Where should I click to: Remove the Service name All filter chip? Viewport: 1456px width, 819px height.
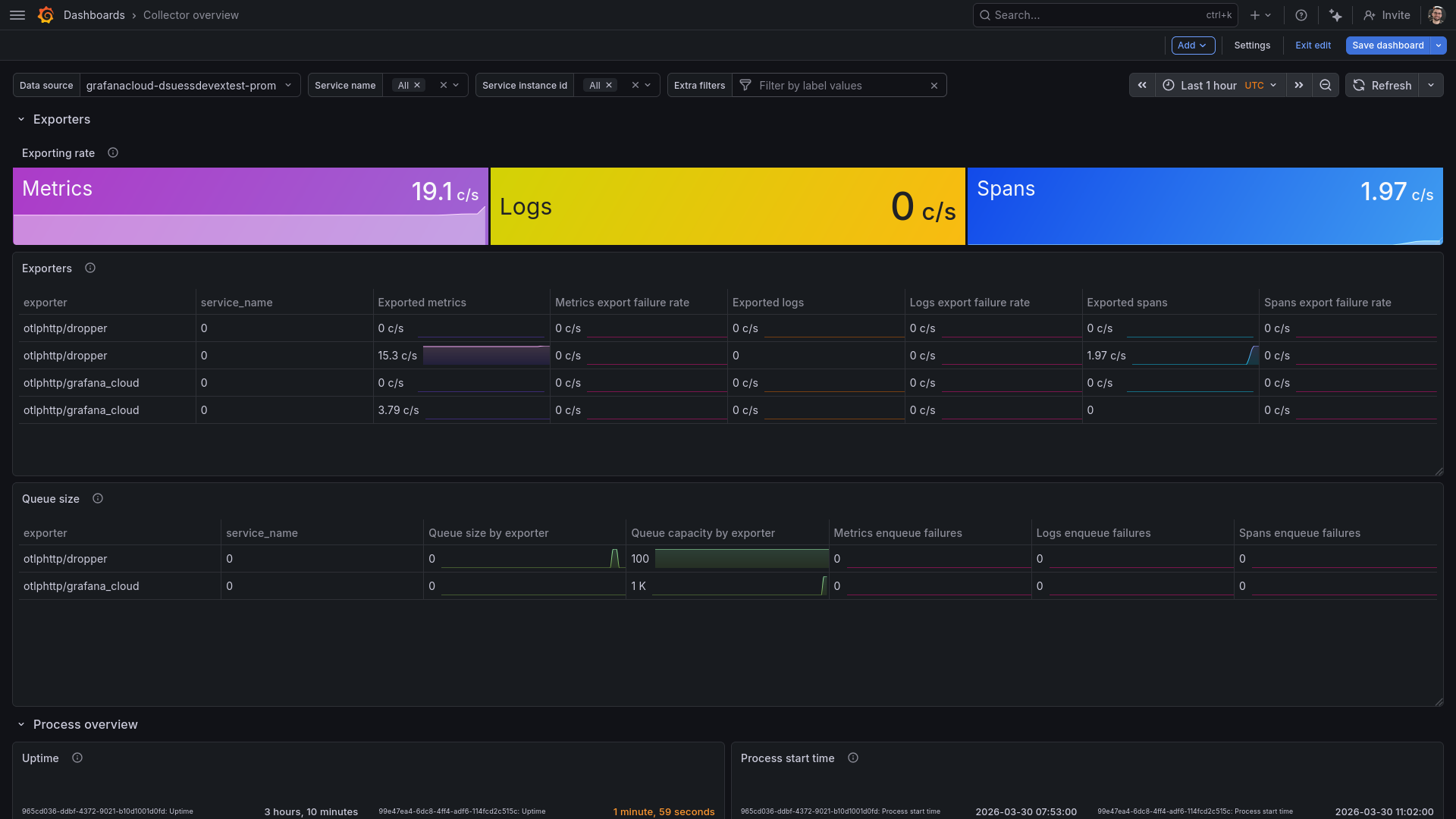coord(416,85)
